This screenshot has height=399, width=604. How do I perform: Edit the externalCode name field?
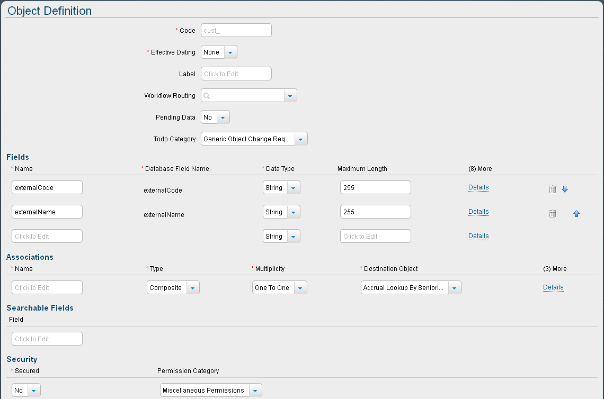tap(47, 188)
